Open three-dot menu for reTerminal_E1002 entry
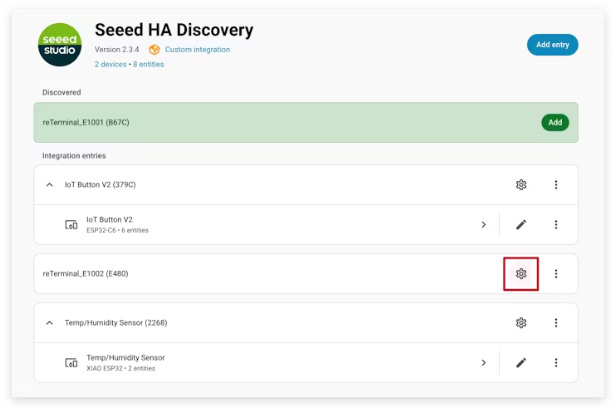This screenshot has width=615, height=411. click(x=556, y=273)
